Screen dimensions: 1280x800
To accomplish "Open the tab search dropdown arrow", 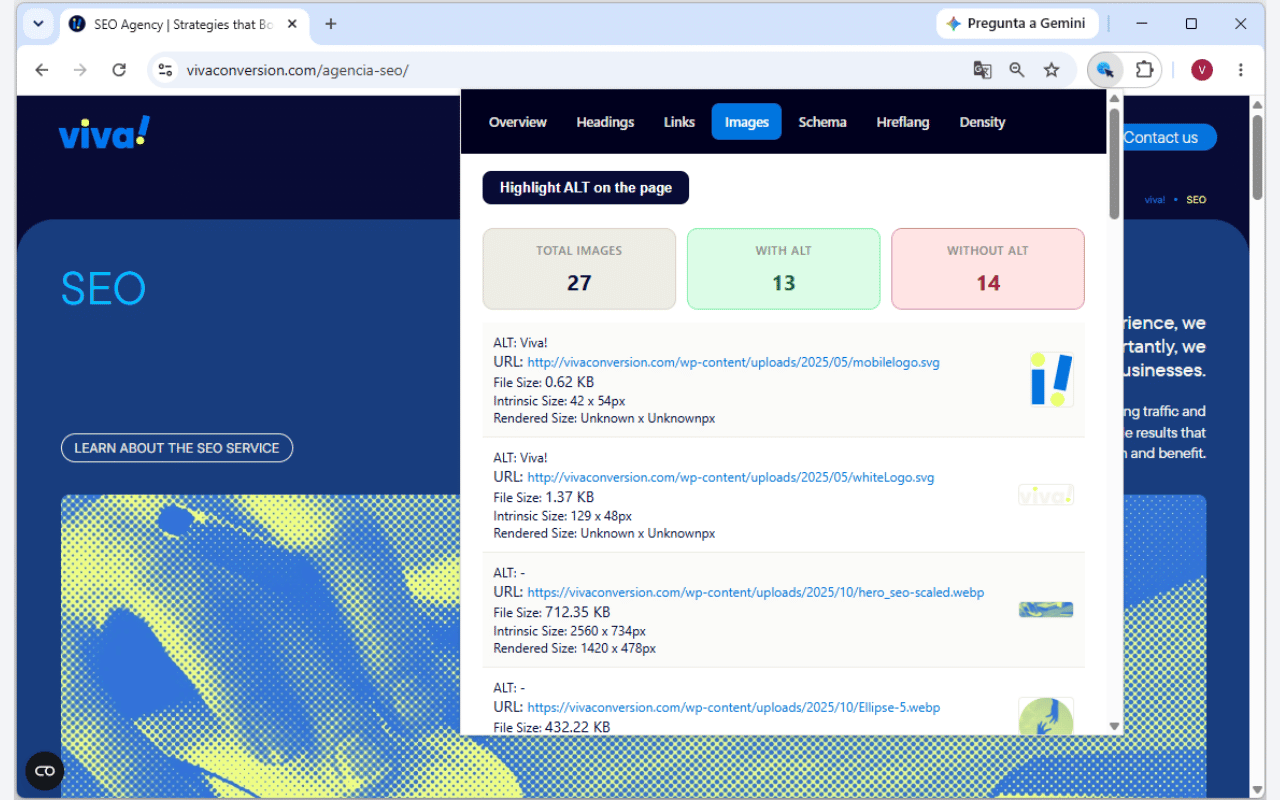I will pyautogui.click(x=38, y=24).
